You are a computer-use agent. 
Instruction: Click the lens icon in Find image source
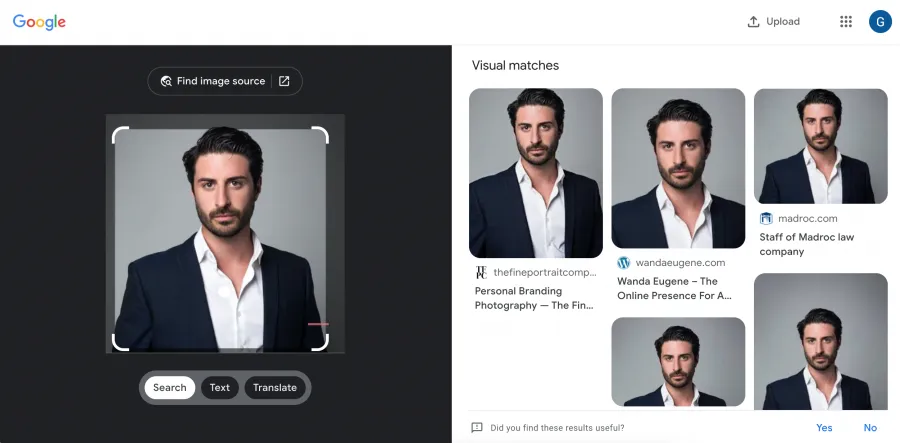[x=166, y=81]
